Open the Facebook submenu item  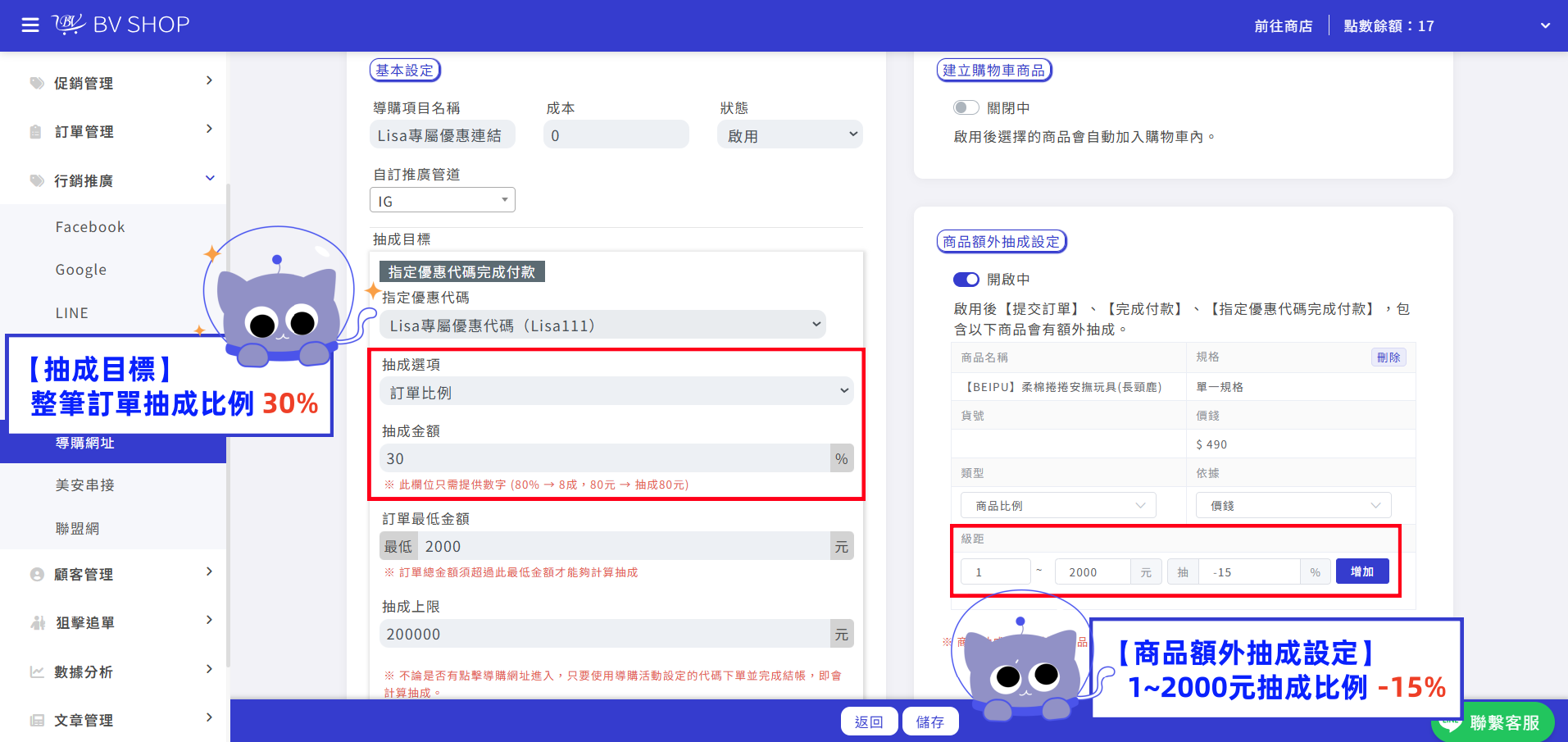(x=90, y=227)
